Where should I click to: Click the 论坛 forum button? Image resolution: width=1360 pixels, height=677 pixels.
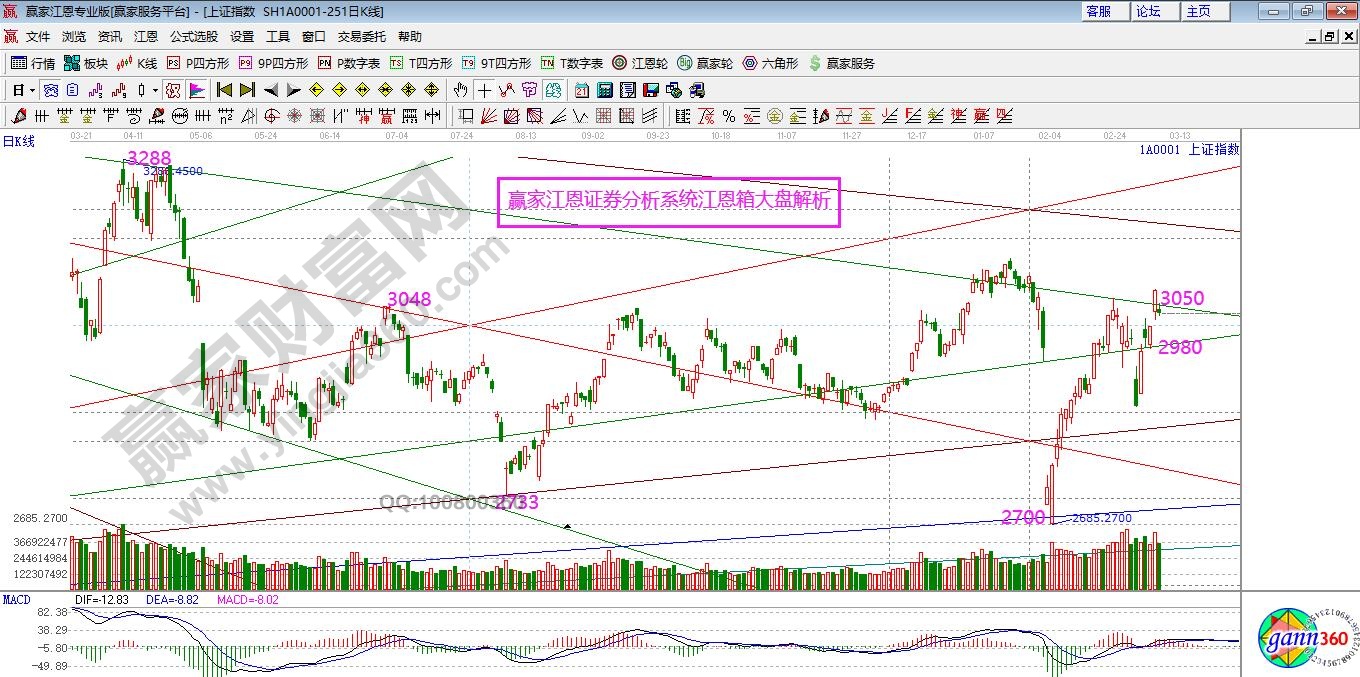1148,11
